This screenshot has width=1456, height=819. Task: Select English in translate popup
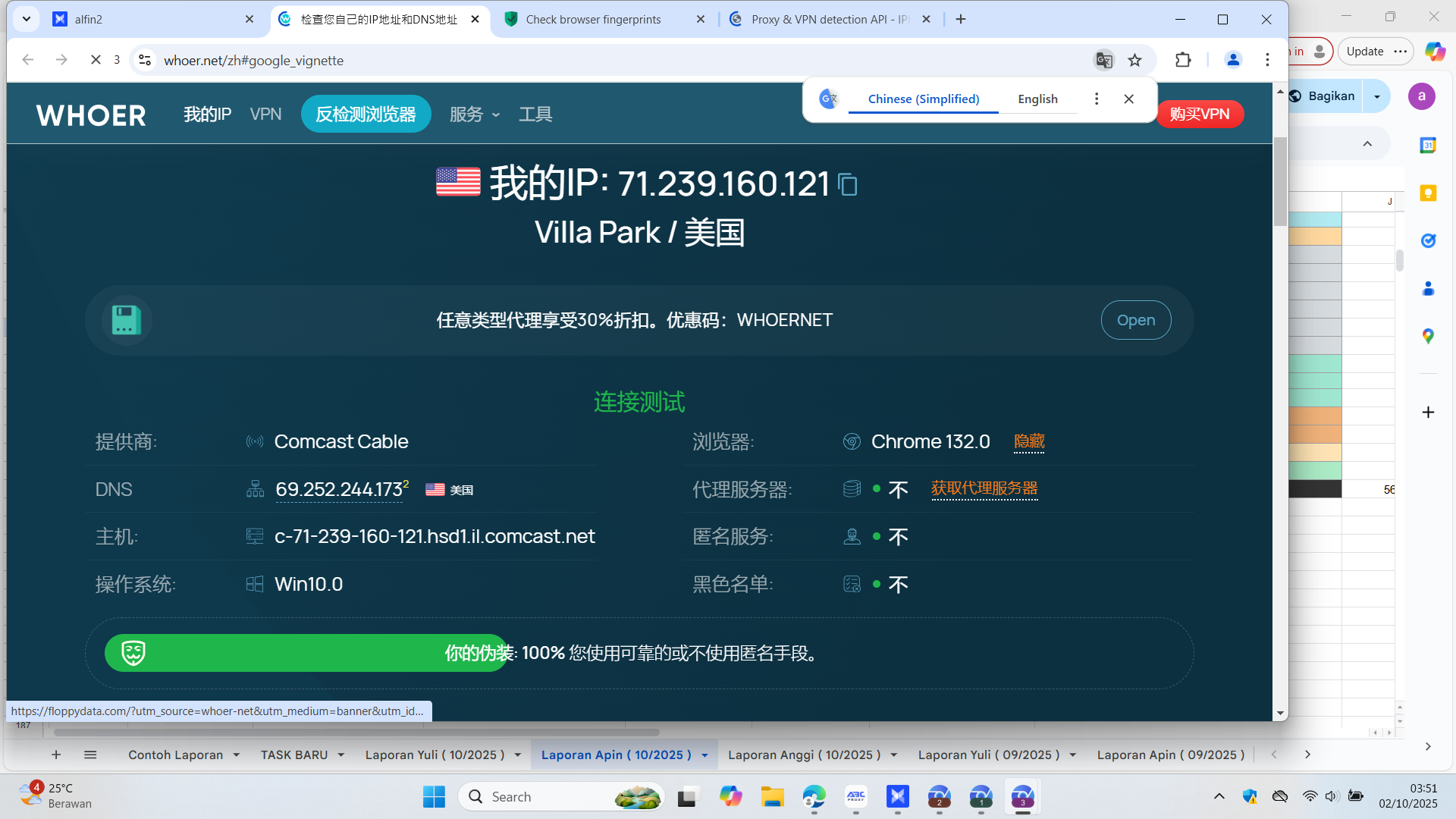click(1037, 99)
